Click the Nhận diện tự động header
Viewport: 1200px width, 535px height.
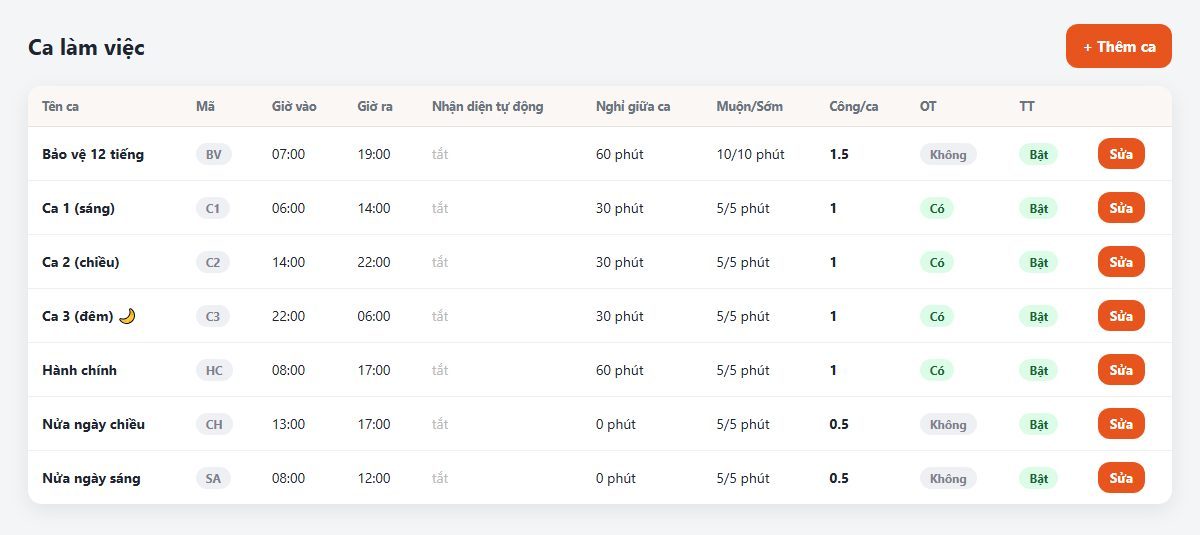click(x=488, y=106)
